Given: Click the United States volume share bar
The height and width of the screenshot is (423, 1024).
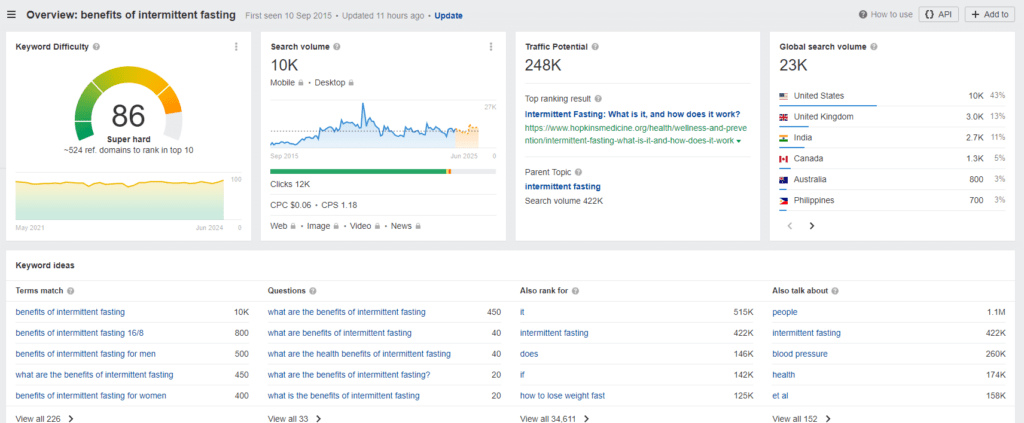Looking at the screenshot, I should [x=827, y=104].
